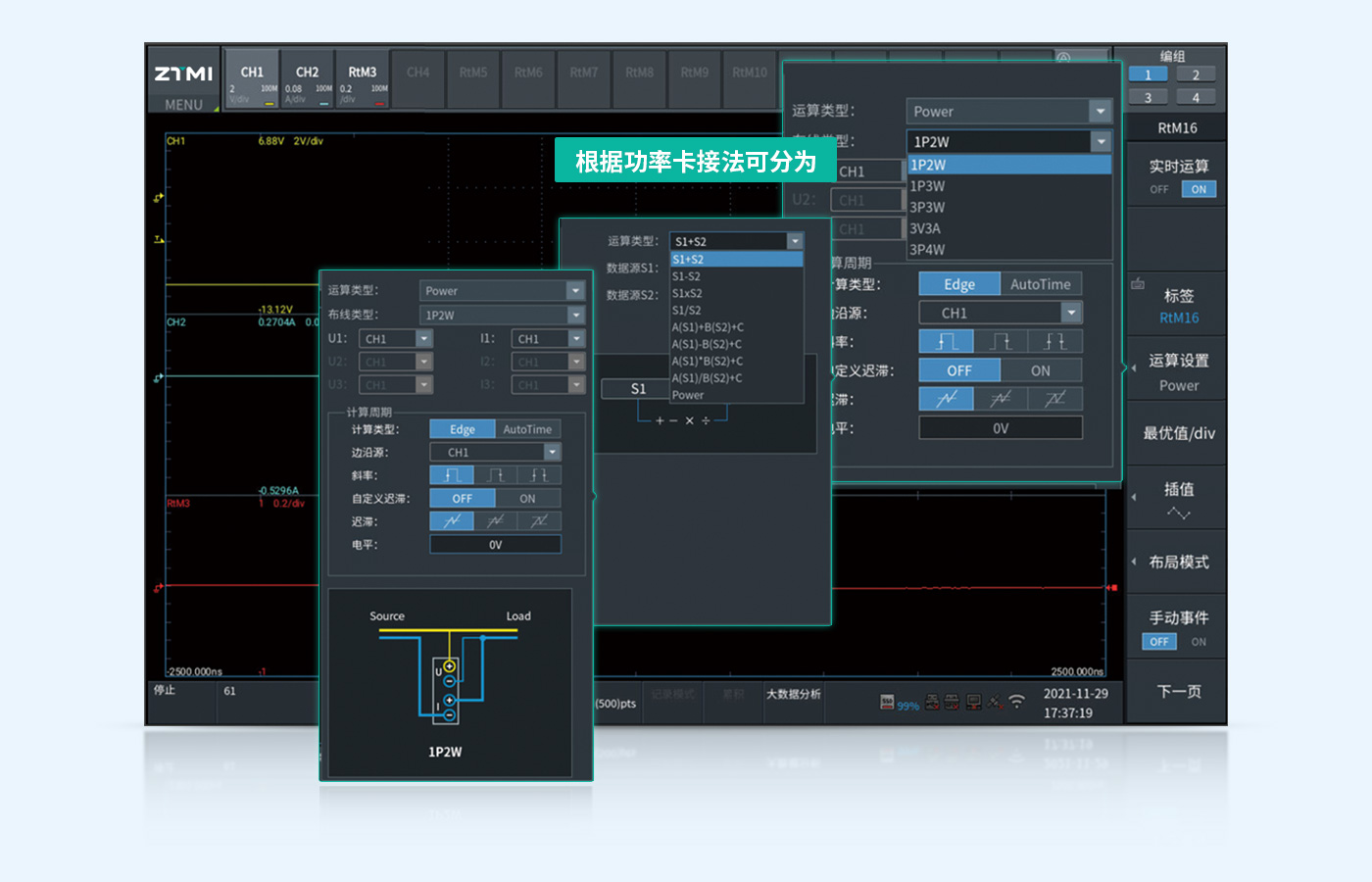Switch 手动事件 toggle to OFF
1372x882 pixels.
pos(1158,642)
